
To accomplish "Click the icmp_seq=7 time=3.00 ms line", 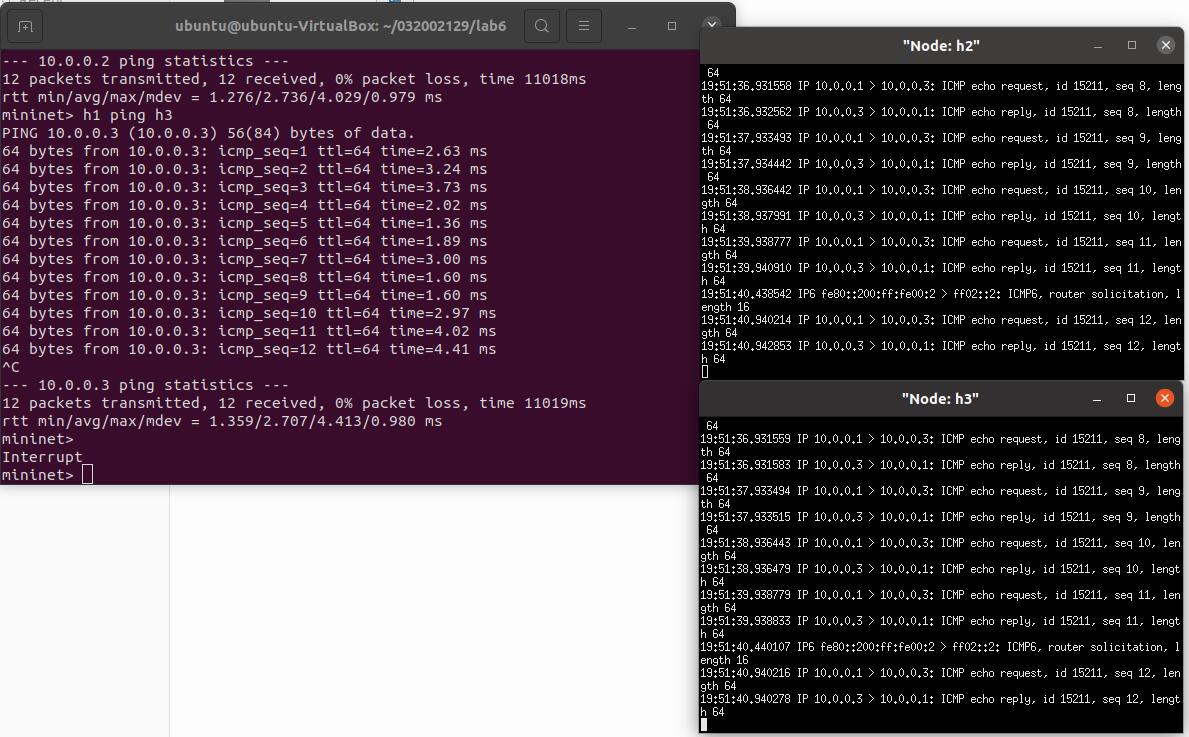I will click(x=244, y=259).
